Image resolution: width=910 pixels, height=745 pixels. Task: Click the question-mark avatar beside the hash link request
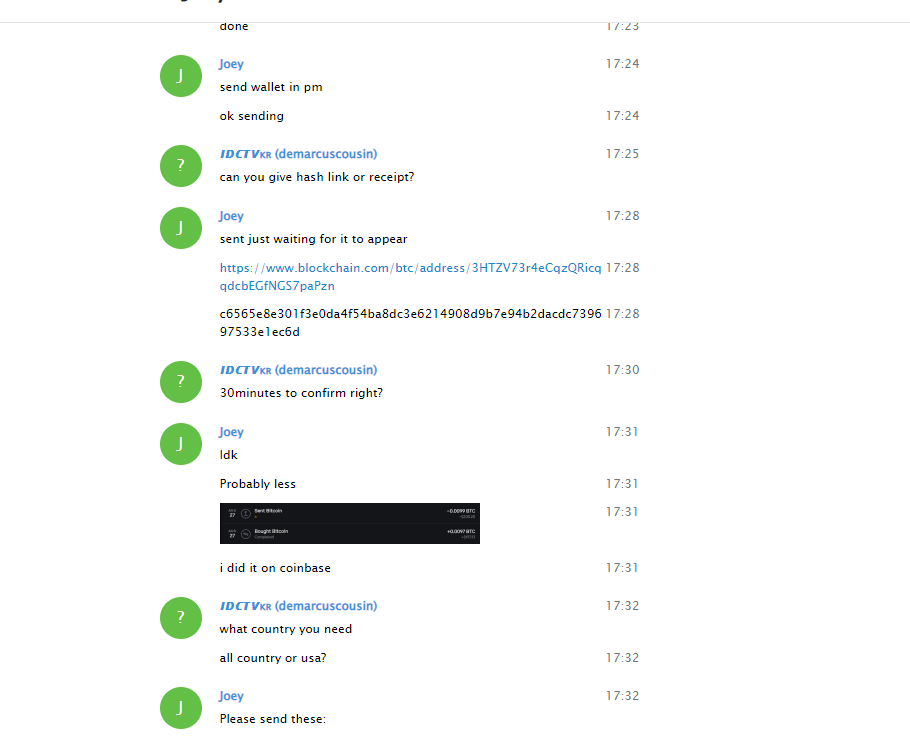pyautogui.click(x=180, y=166)
